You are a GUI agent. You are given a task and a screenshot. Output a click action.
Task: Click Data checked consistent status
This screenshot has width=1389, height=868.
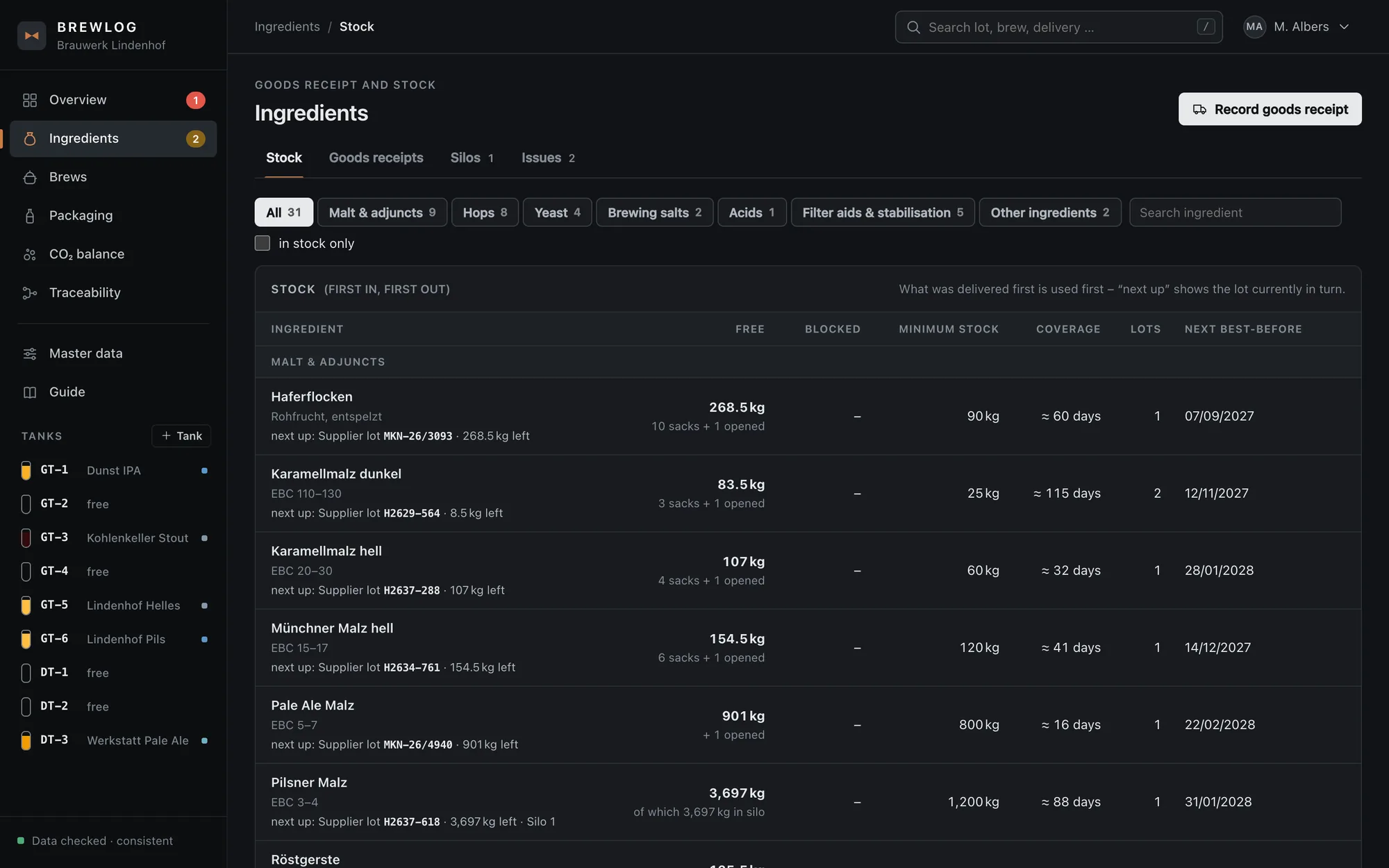(x=94, y=841)
